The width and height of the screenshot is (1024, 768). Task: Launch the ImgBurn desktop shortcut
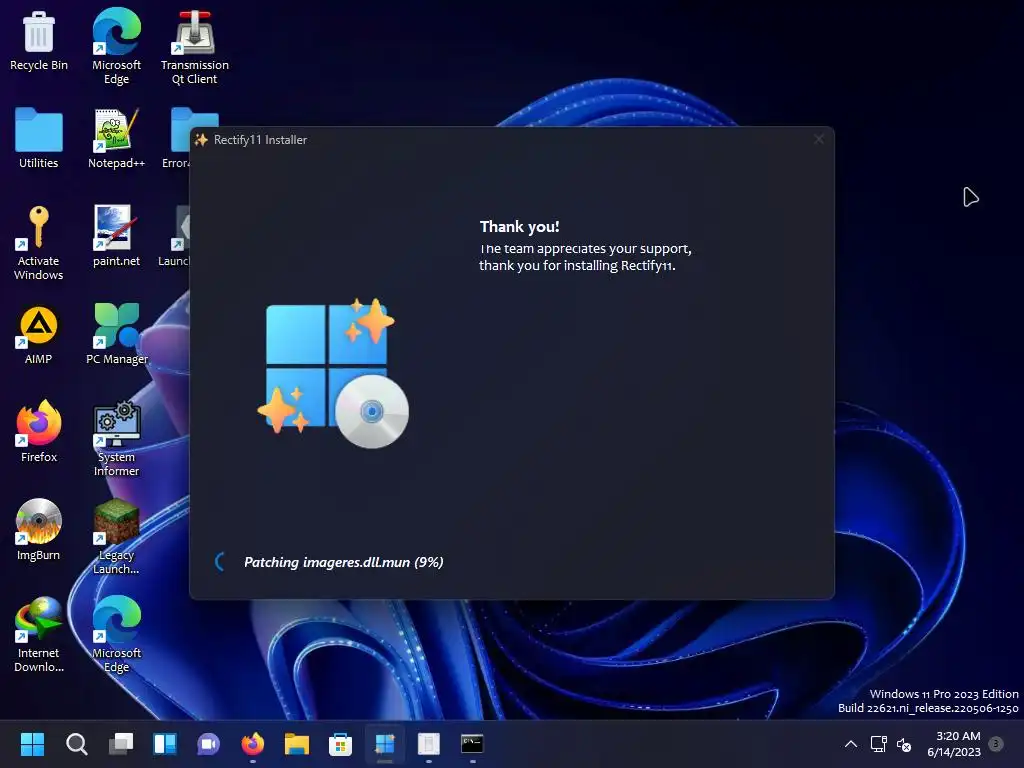click(39, 530)
